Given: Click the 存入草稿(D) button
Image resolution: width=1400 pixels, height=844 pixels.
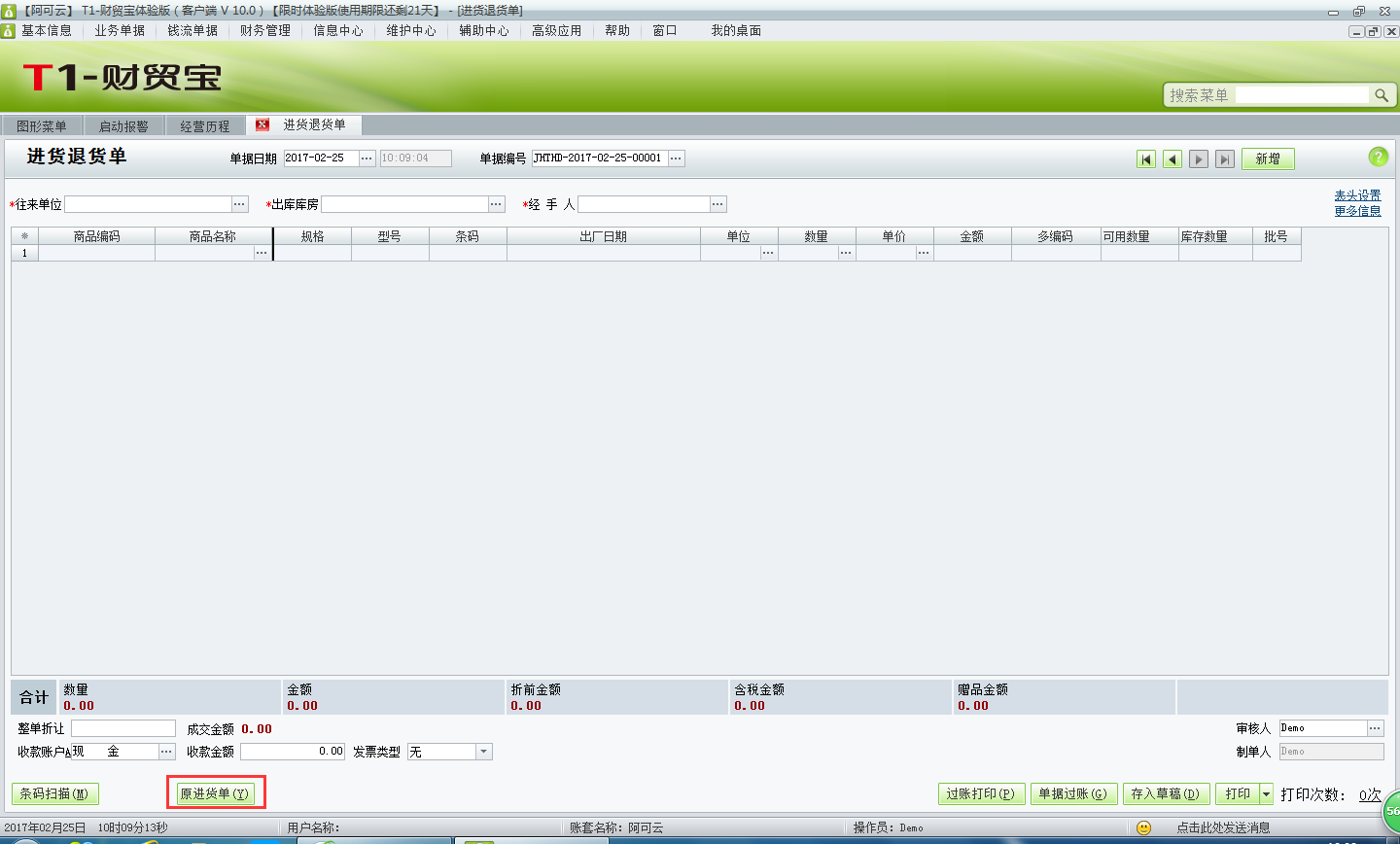Looking at the screenshot, I should (x=1166, y=794).
